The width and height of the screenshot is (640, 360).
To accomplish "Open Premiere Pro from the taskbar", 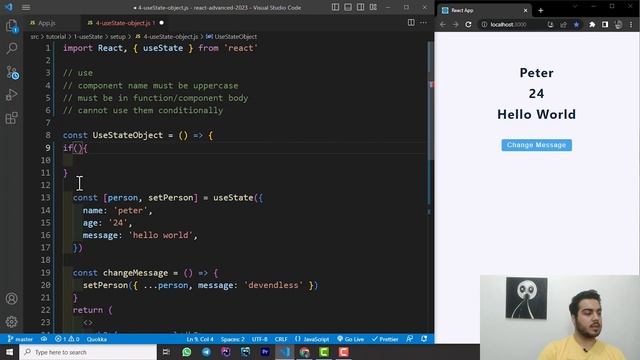I will [x=265, y=352].
